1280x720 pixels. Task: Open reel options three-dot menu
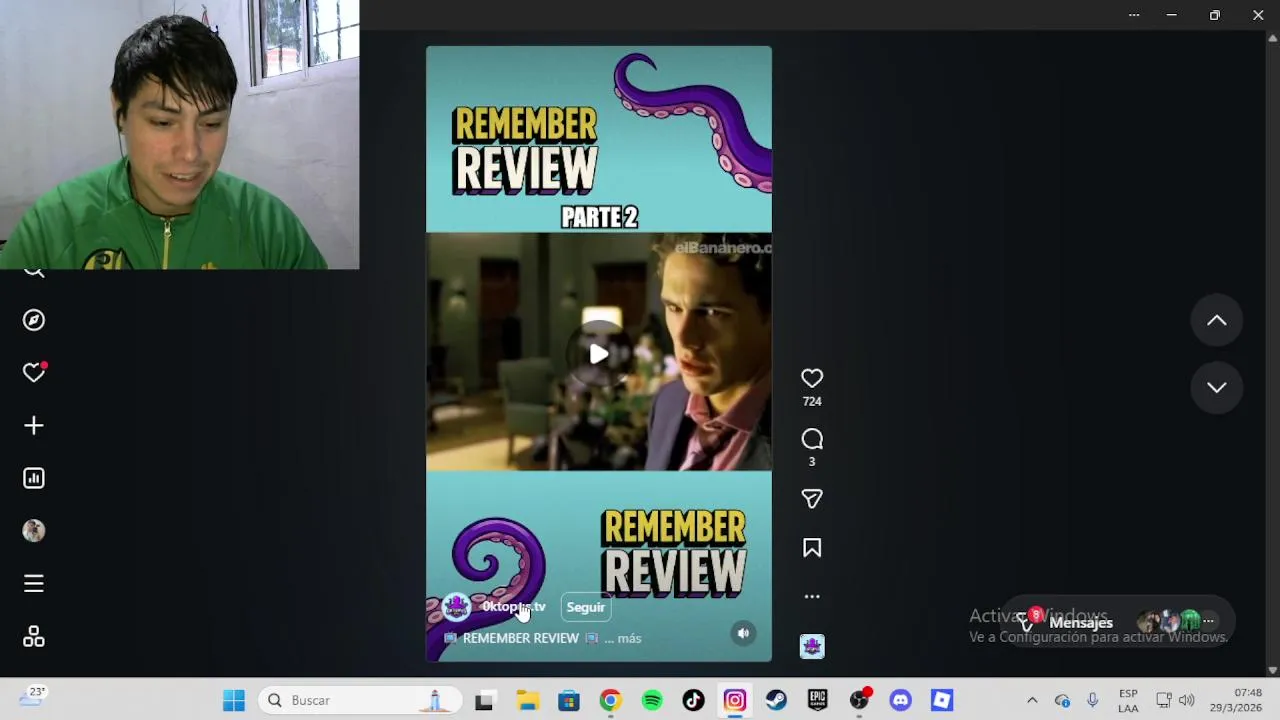pos(812,596)
